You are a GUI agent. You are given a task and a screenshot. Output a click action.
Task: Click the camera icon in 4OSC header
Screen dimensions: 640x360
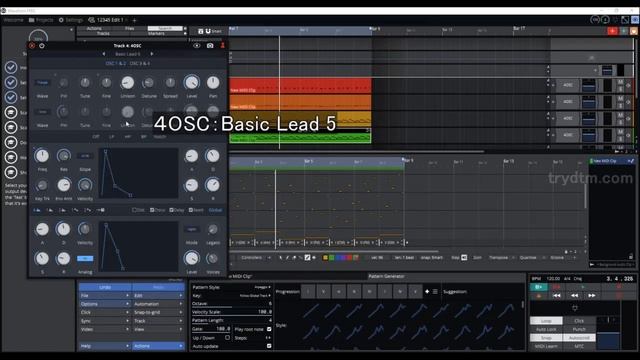coord(210,46)
